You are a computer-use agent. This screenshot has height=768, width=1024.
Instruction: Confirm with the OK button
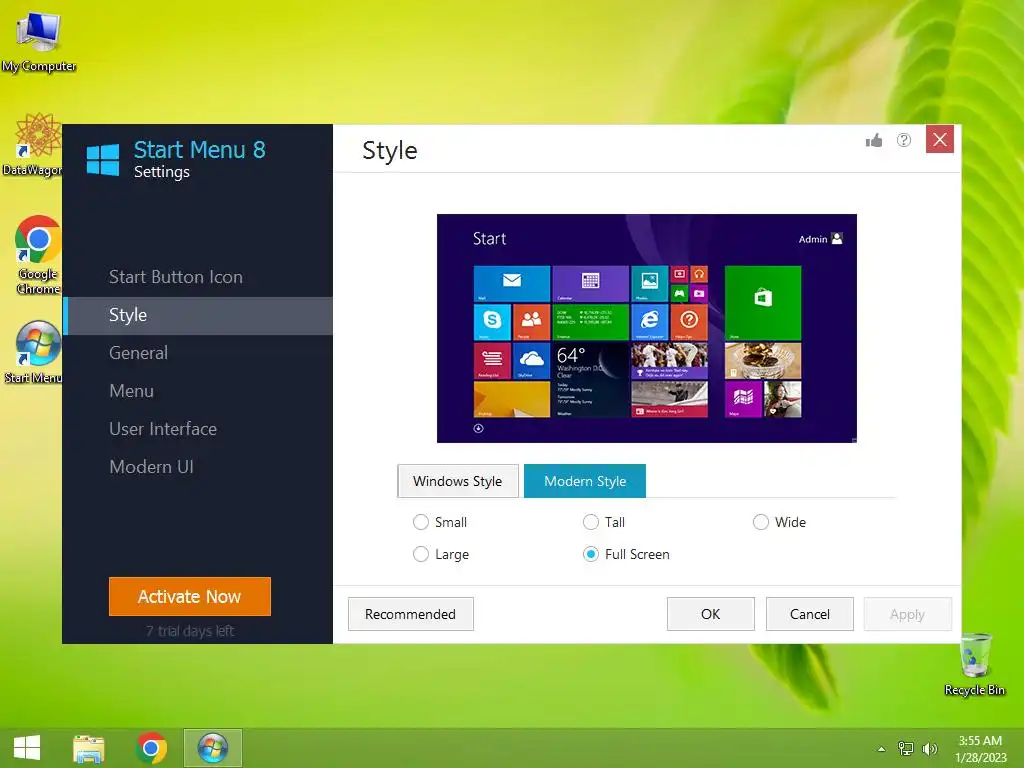click(711, 615)
